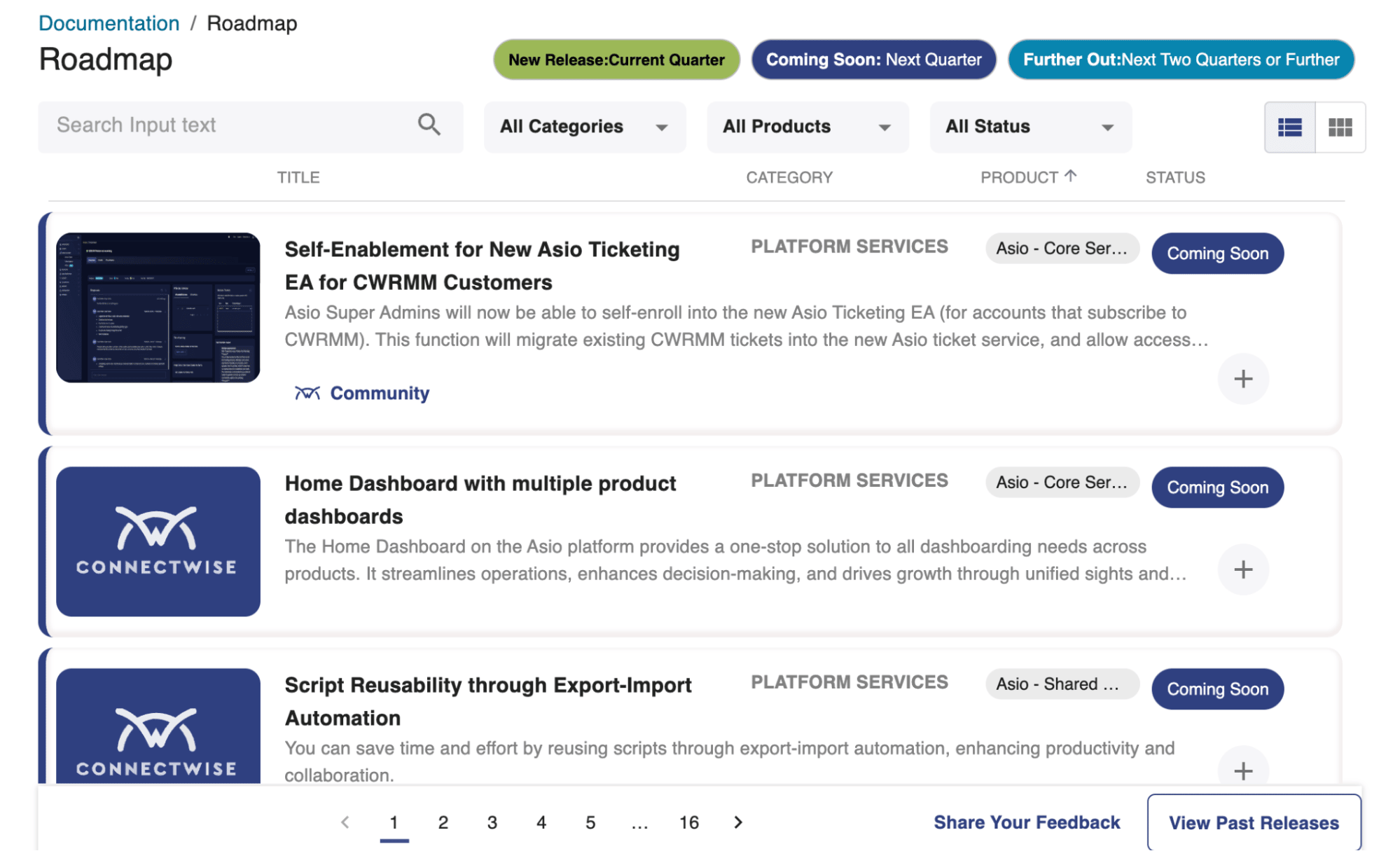The width and height of the screenshot is (1400, 851).
Task: Click Coming Soon badge on Self-Enablement card
Action: (1217, 253)
